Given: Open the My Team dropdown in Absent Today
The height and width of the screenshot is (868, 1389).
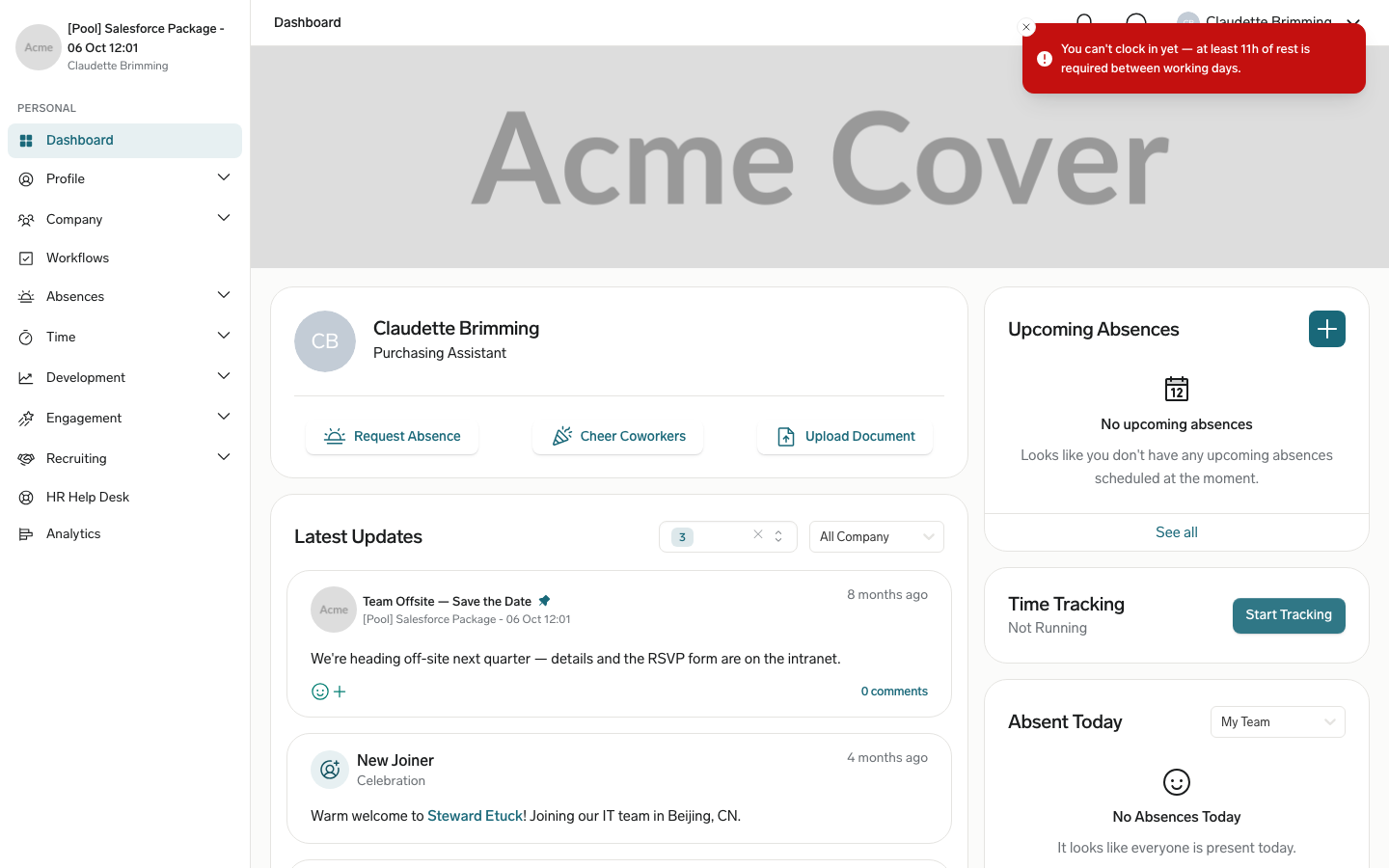Looking at the screenshot, I should [1277, 721].
